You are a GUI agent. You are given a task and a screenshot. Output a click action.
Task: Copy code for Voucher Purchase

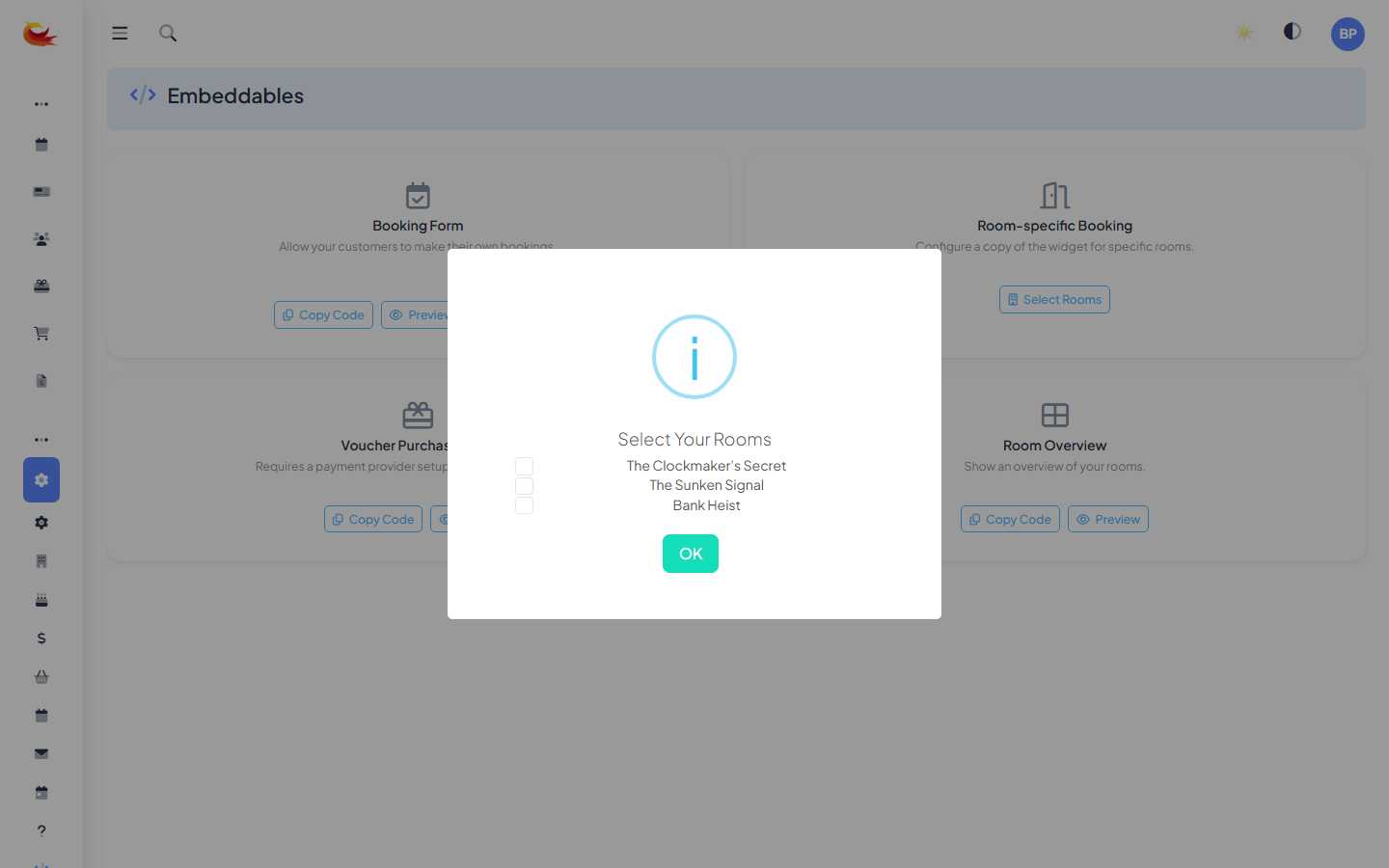pyautogui.click(x=373, y=519)
